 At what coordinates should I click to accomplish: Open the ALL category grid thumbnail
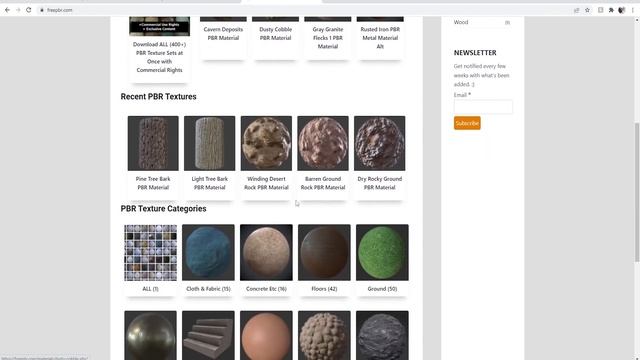(151, 253)
